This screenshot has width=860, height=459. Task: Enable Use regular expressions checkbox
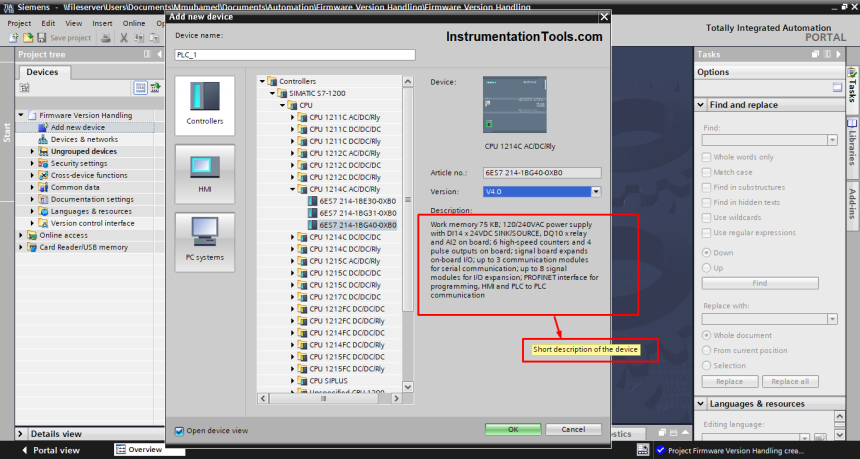706,233
